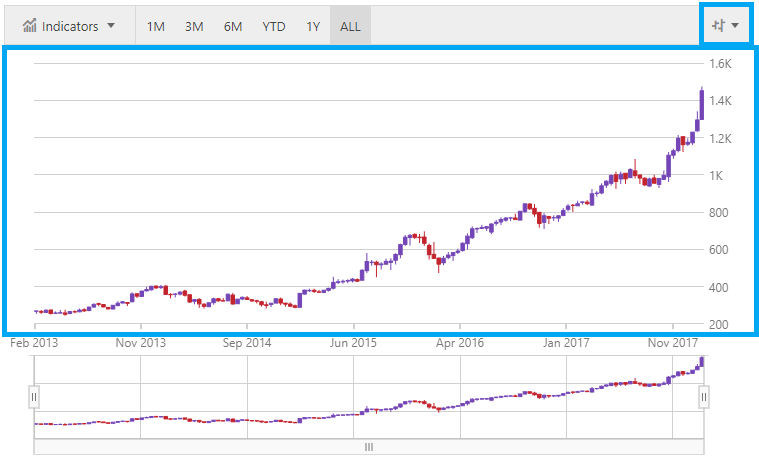Expand the Indicators dropdown arrow
This screenshot has width=759, height=460.
click(111, 26)
